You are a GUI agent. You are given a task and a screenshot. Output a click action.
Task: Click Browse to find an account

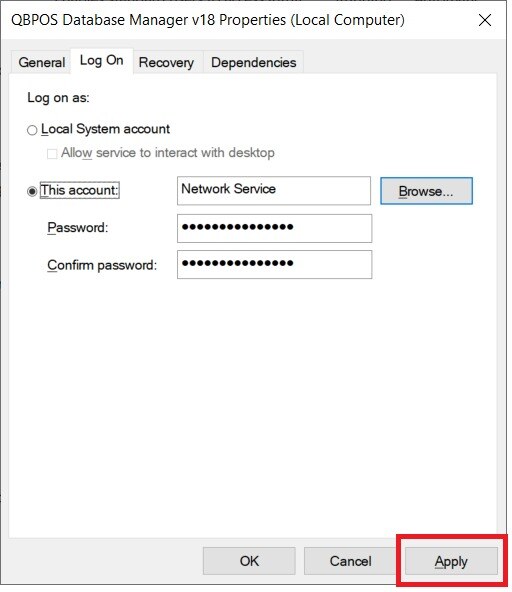coord(426,191)
